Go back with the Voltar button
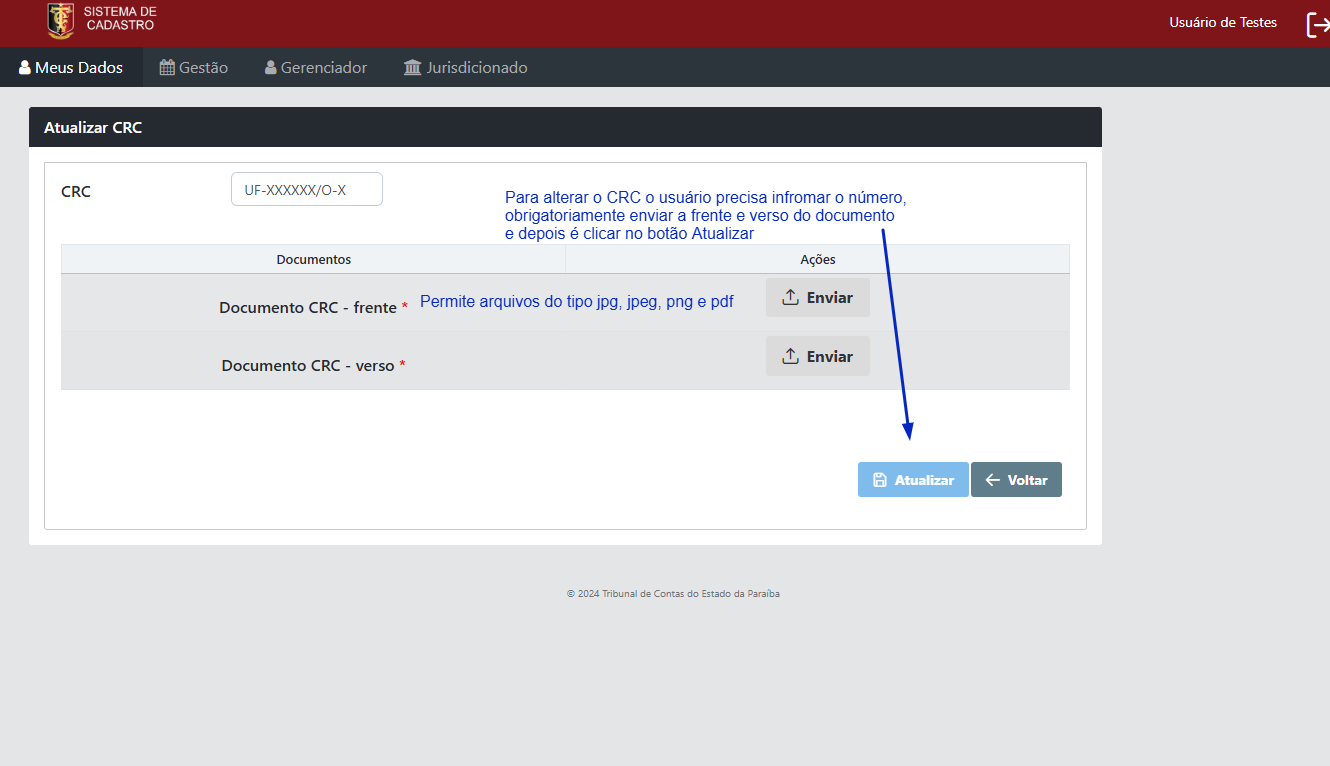 [x=1016, y=480]
